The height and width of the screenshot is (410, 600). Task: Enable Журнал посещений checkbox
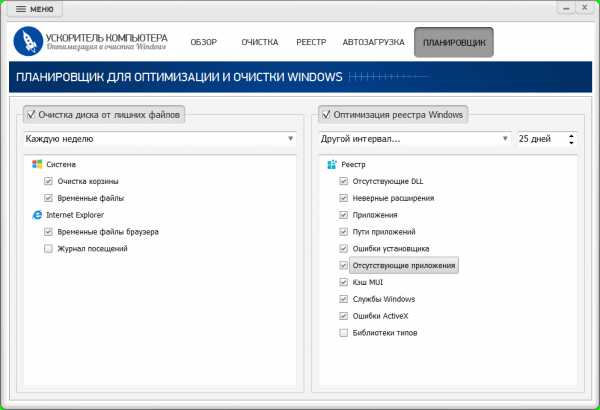pos(48,248)
